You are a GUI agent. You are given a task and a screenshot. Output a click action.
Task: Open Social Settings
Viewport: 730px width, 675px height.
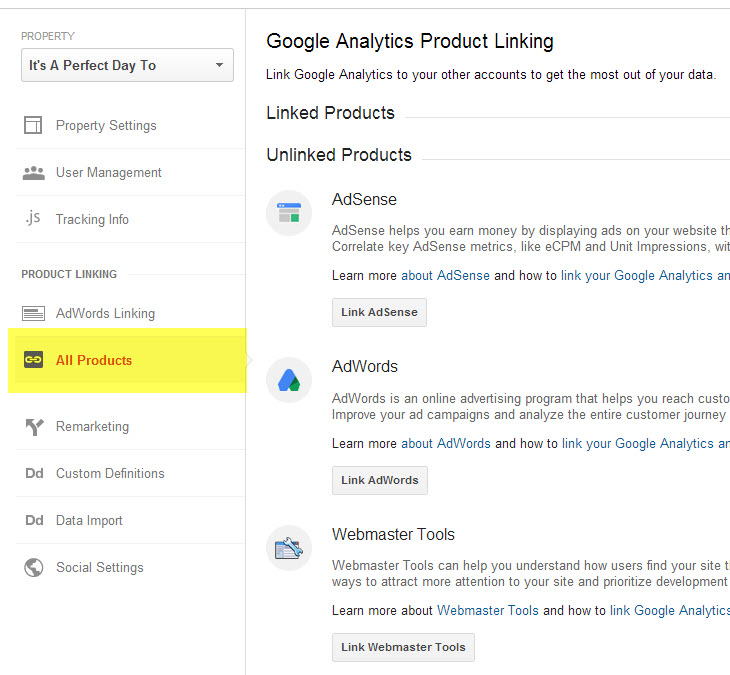(x=100, y=567)
